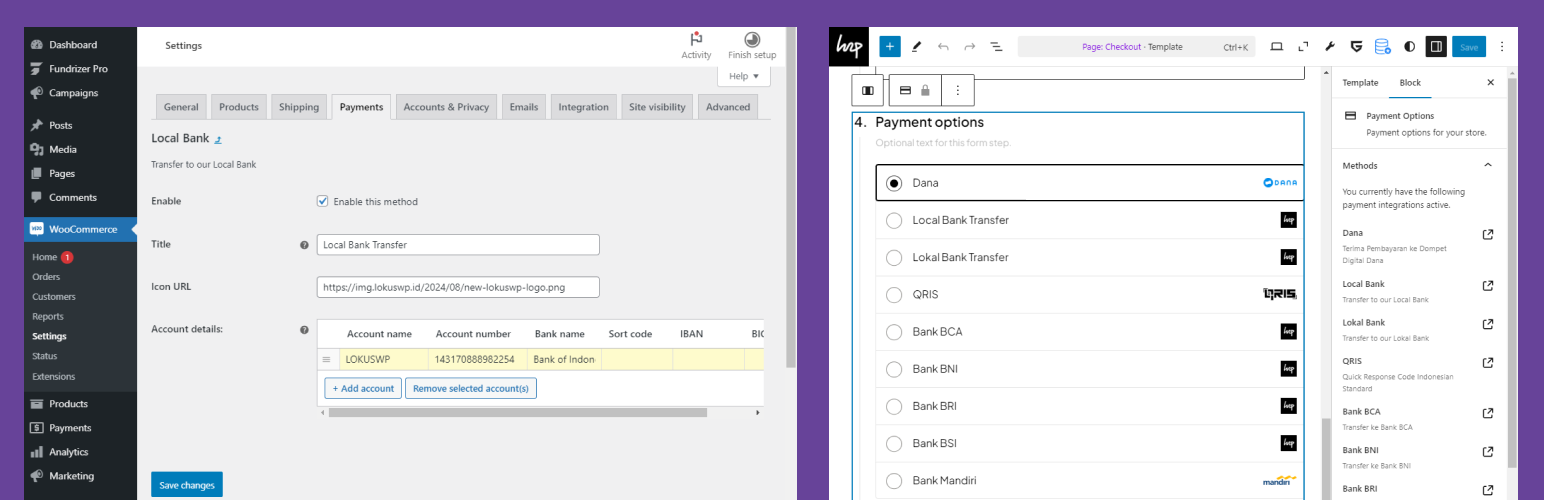Collapse the Methods panel section
Image resolution: width=1544 pixels, height=500 pixels.
coord(1488,166)
